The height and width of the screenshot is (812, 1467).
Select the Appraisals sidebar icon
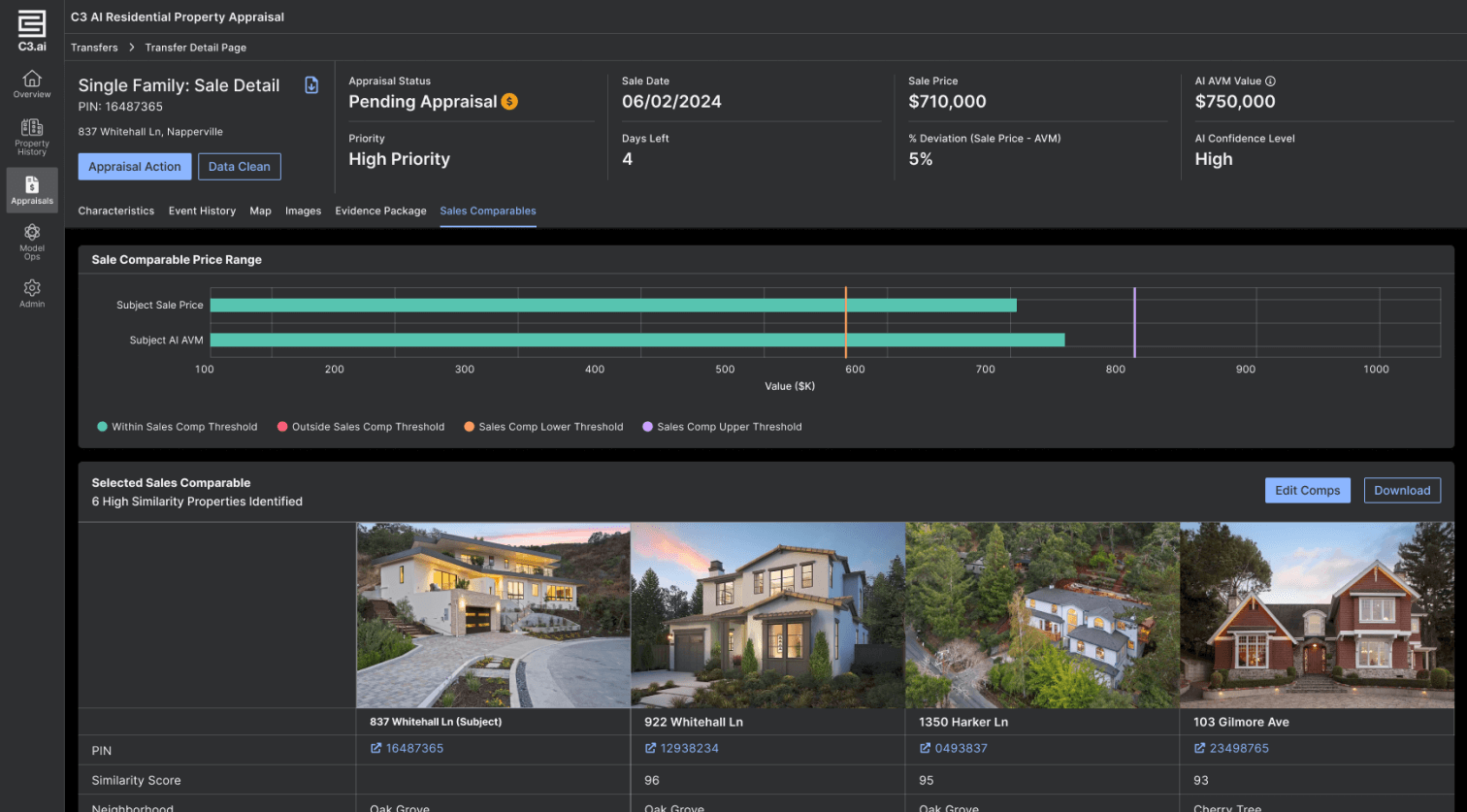[x=32, y=190]
